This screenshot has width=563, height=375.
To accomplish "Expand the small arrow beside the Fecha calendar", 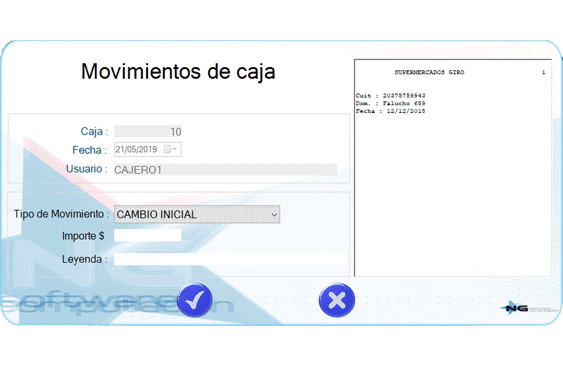I will pyautogui.click(x=175, y=149).
